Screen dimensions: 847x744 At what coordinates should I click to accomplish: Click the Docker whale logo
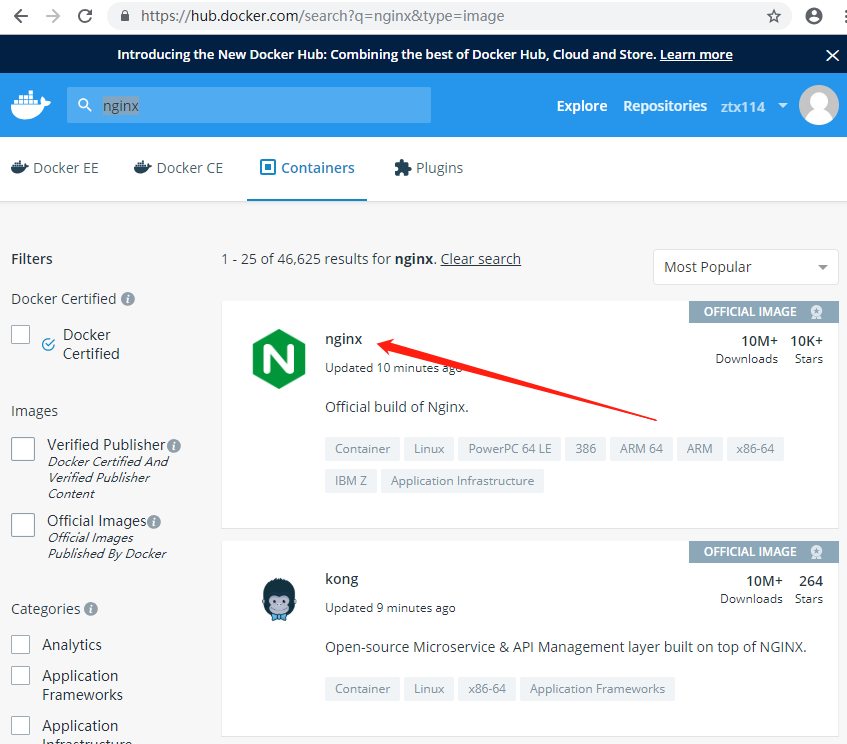coord(31,105)
